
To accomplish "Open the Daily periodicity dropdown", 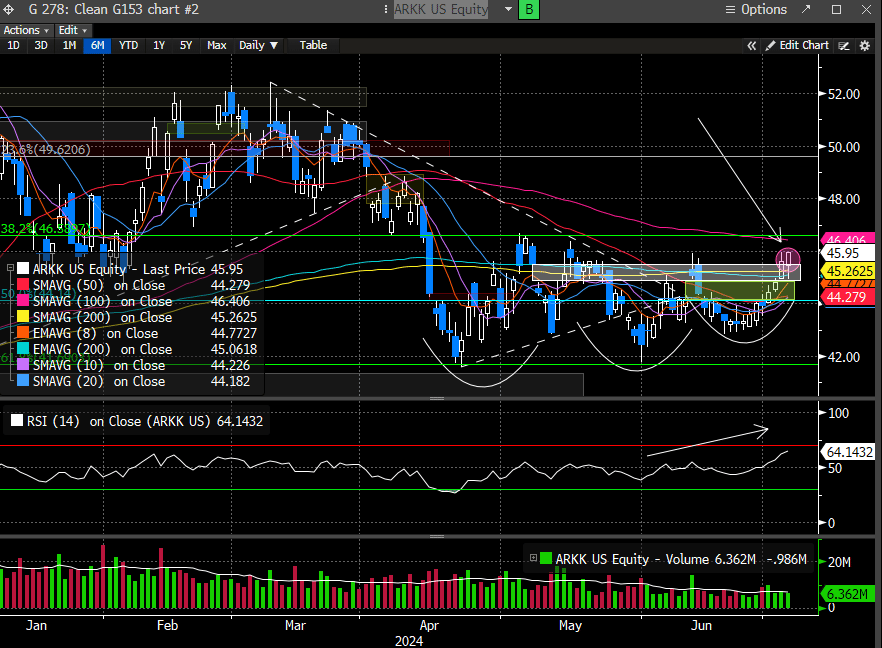I will (x=258, y=46).
